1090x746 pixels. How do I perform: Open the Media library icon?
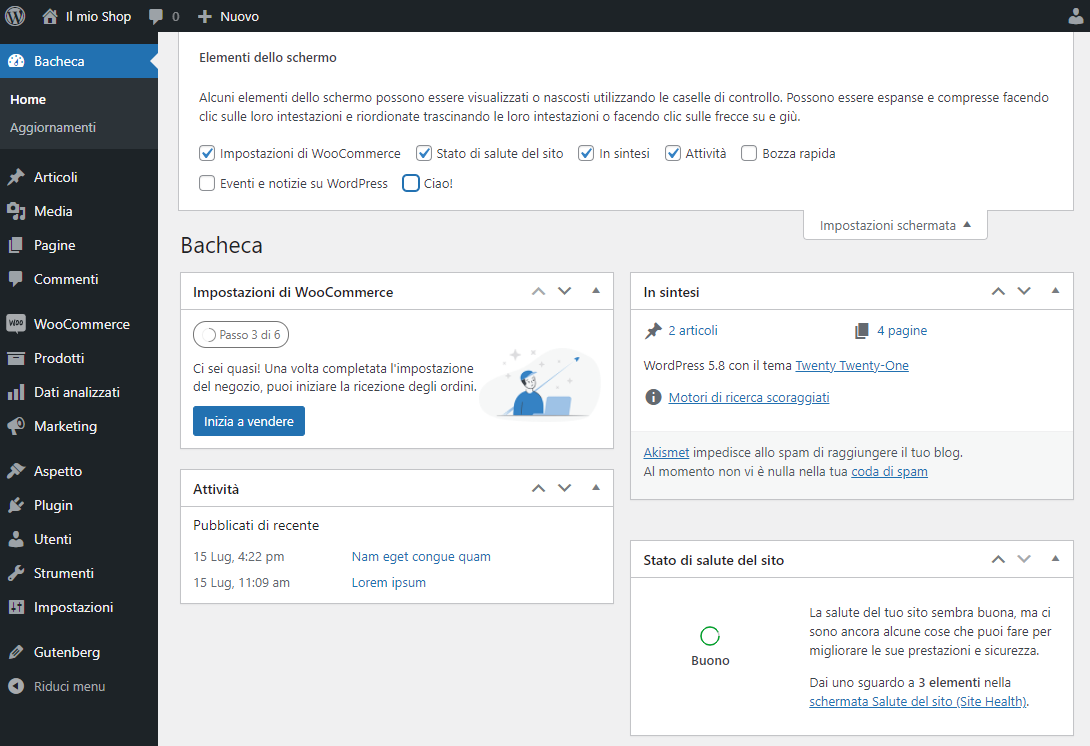click(16, 211)
